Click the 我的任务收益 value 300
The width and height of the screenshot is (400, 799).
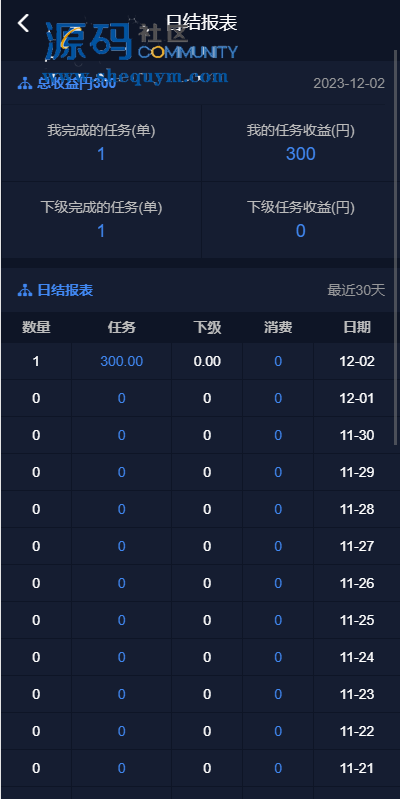click(x=301, y=154)
